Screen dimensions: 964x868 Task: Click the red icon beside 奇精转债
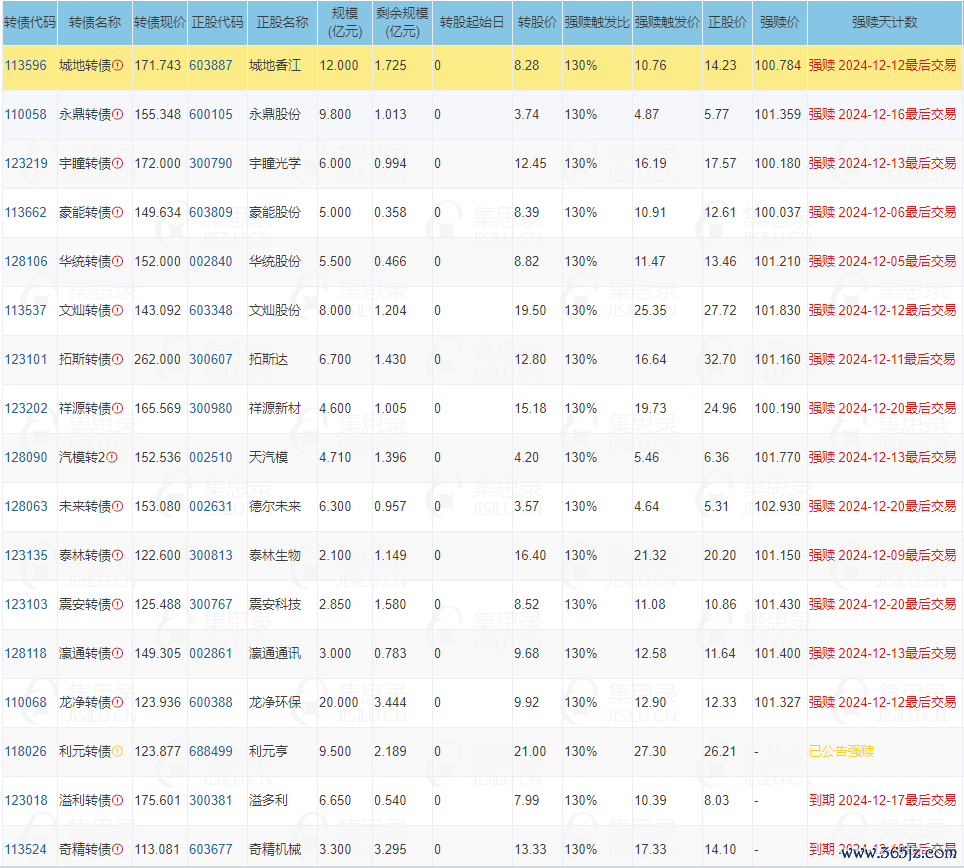pos(117,850)
